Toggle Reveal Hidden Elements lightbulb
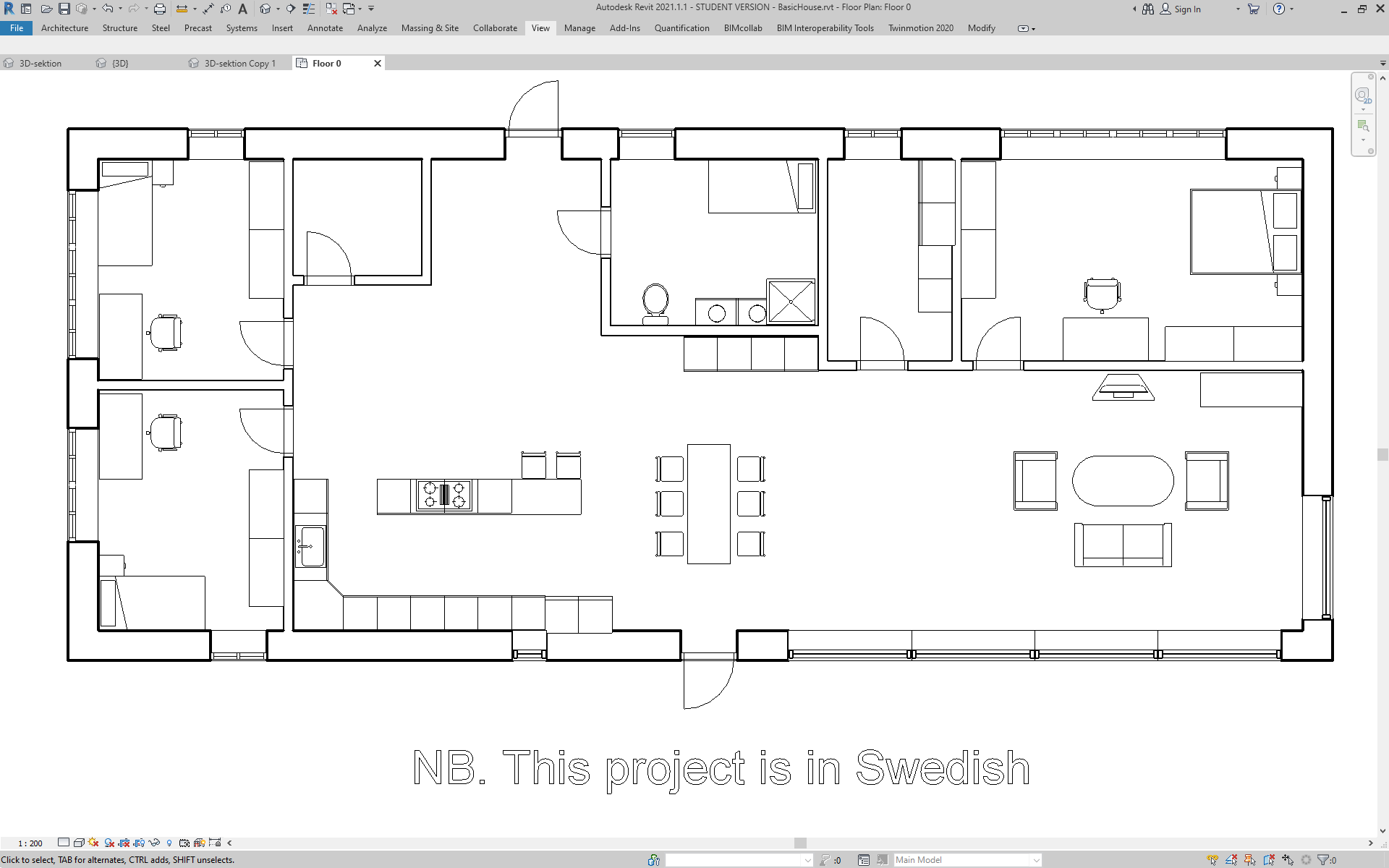 (x=169, y=842)
